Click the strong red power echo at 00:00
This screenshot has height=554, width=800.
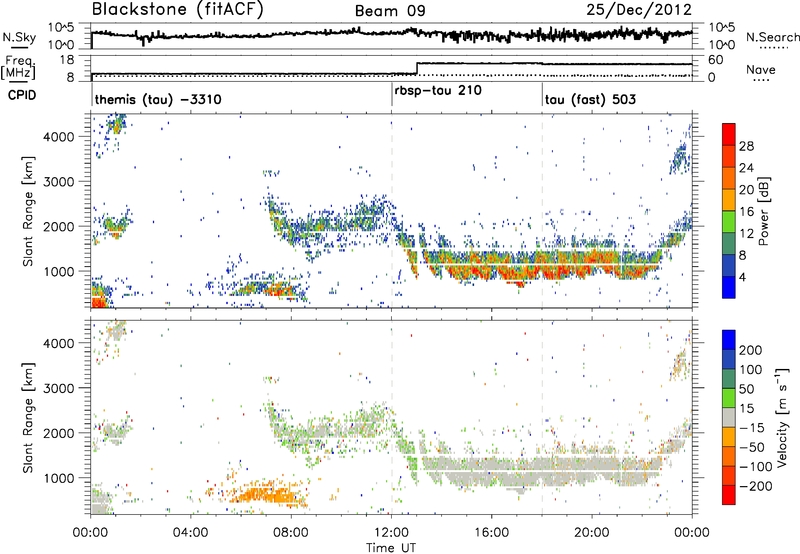pos(98,301)
